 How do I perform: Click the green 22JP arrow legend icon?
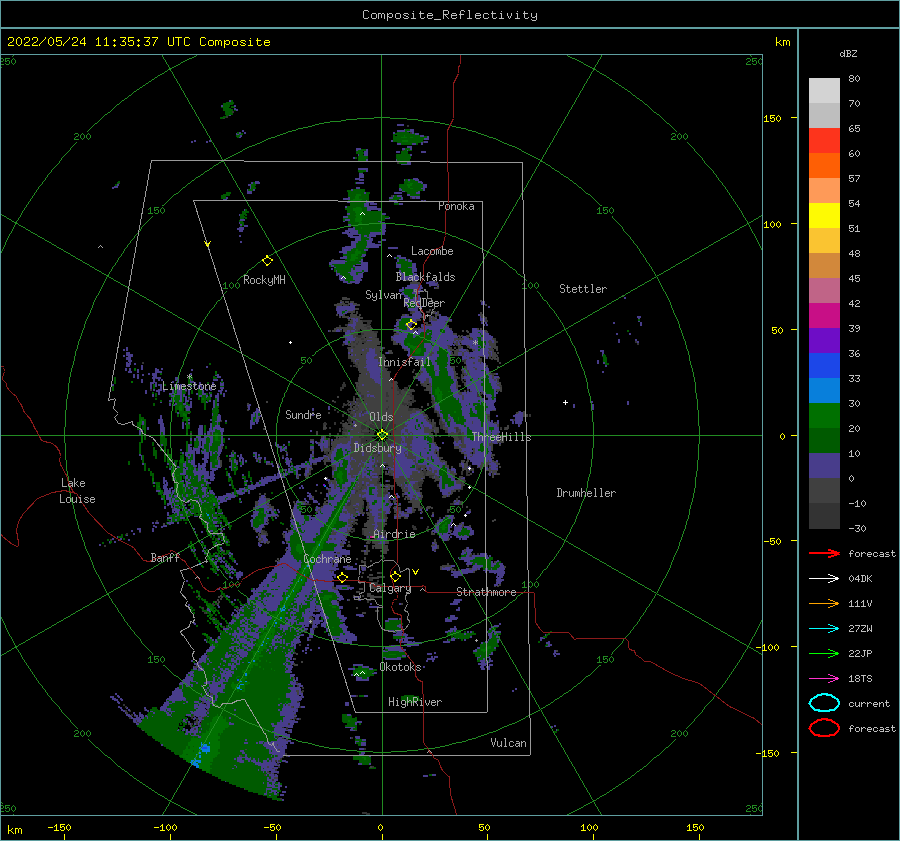(x=824, y=653)
